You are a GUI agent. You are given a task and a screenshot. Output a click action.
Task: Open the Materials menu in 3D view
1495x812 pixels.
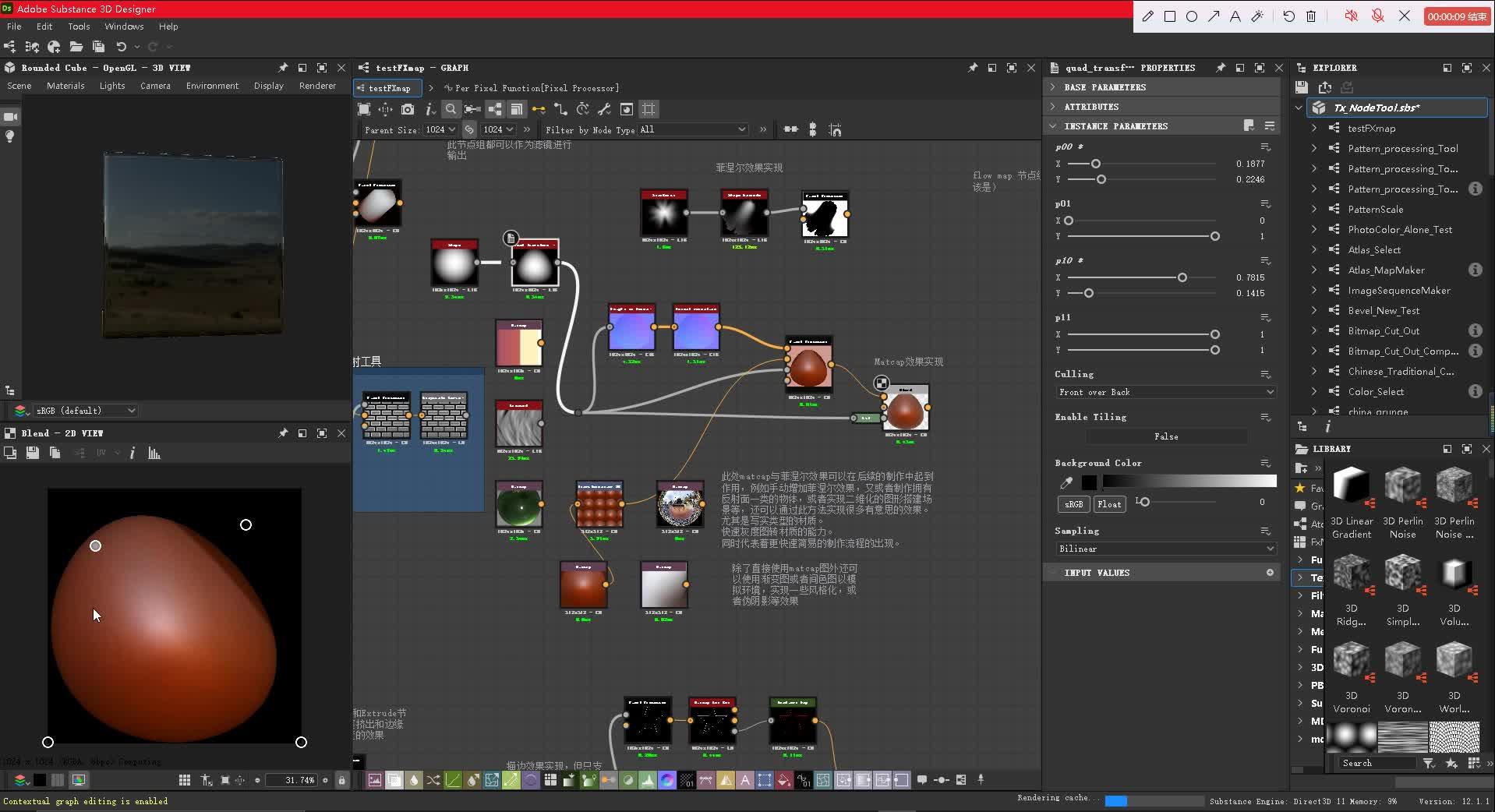coord(65,86)
